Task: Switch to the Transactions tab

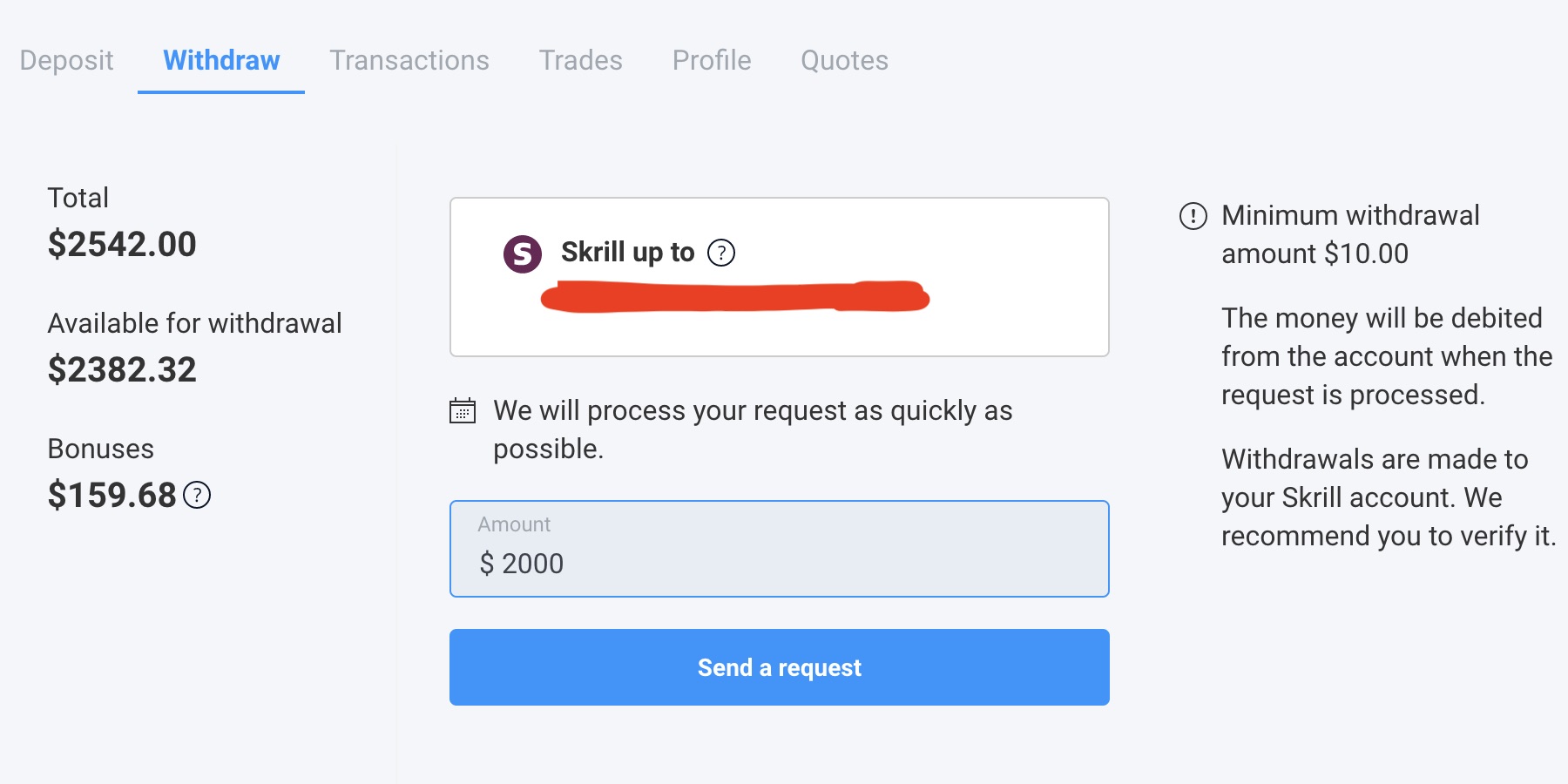Action: click(x=409, y=60)
